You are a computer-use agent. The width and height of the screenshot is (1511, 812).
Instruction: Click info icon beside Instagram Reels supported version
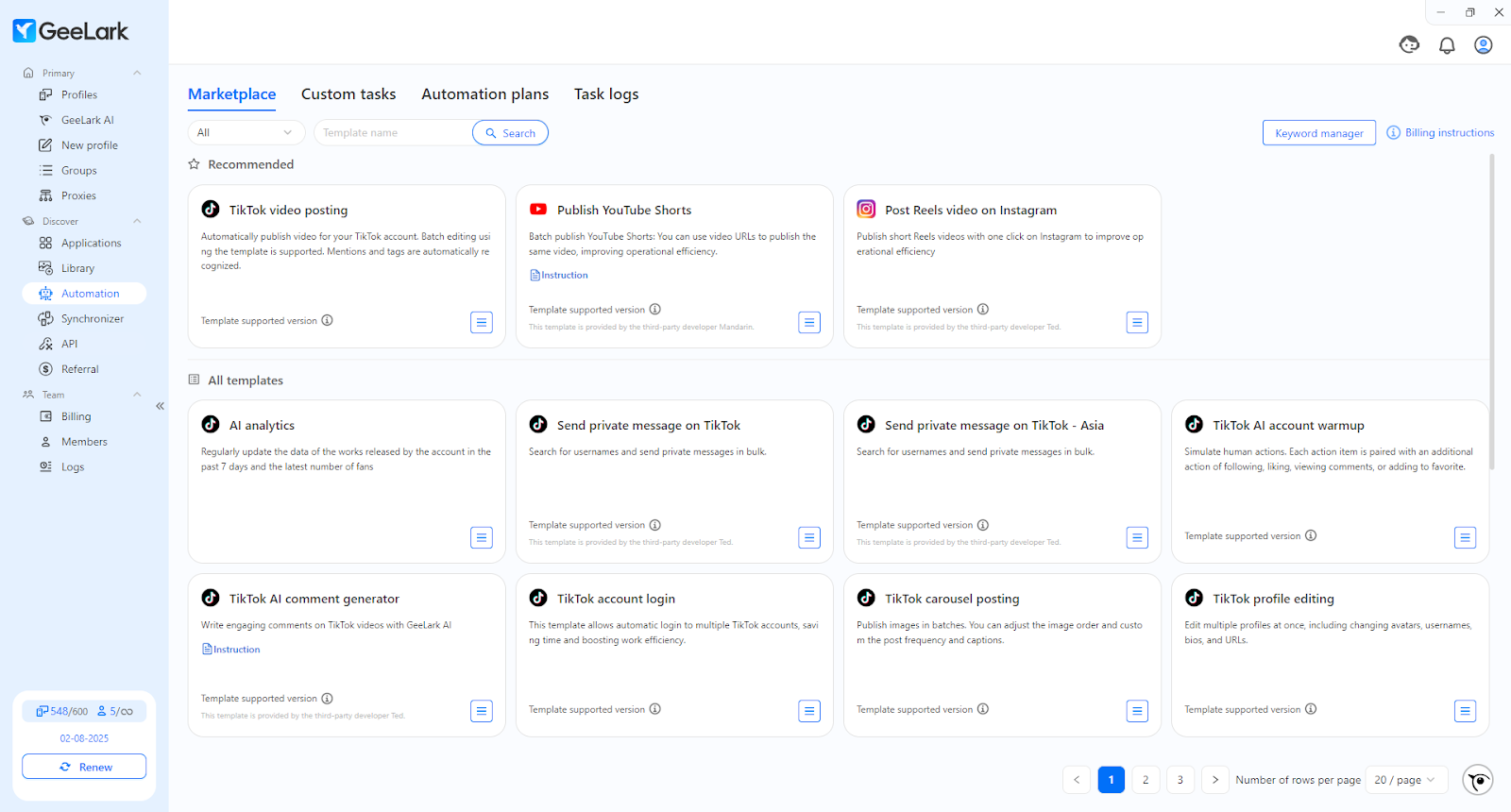pos(982,310)
